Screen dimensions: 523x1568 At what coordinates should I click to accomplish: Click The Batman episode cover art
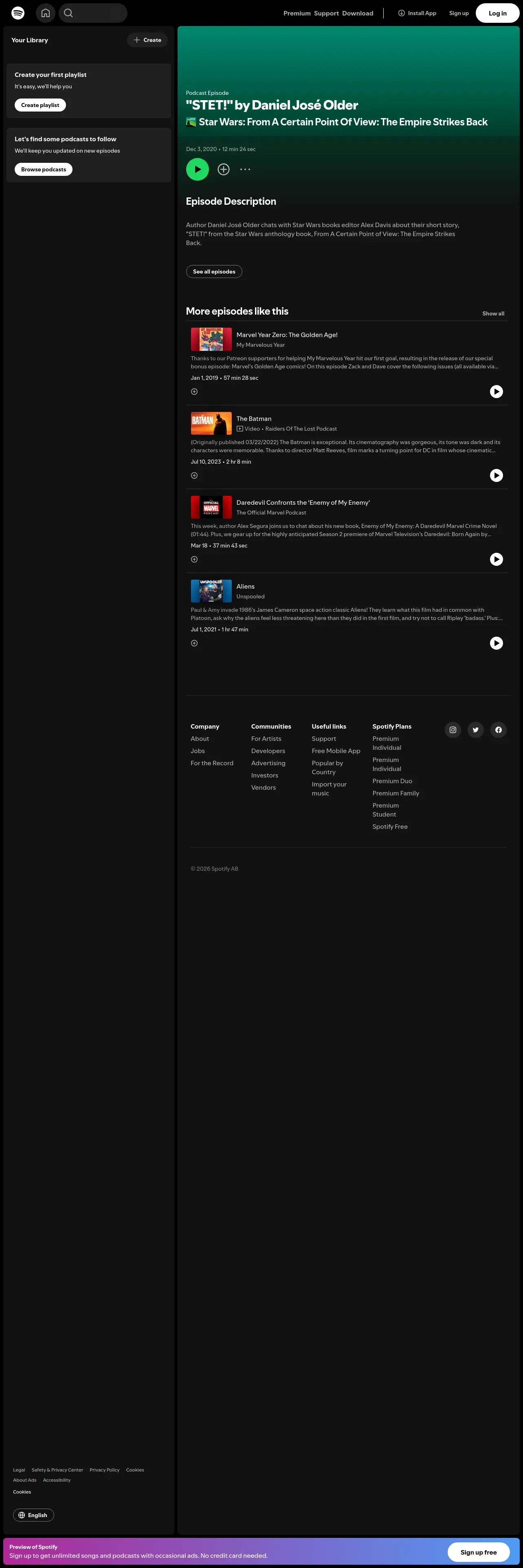(211, 423)
